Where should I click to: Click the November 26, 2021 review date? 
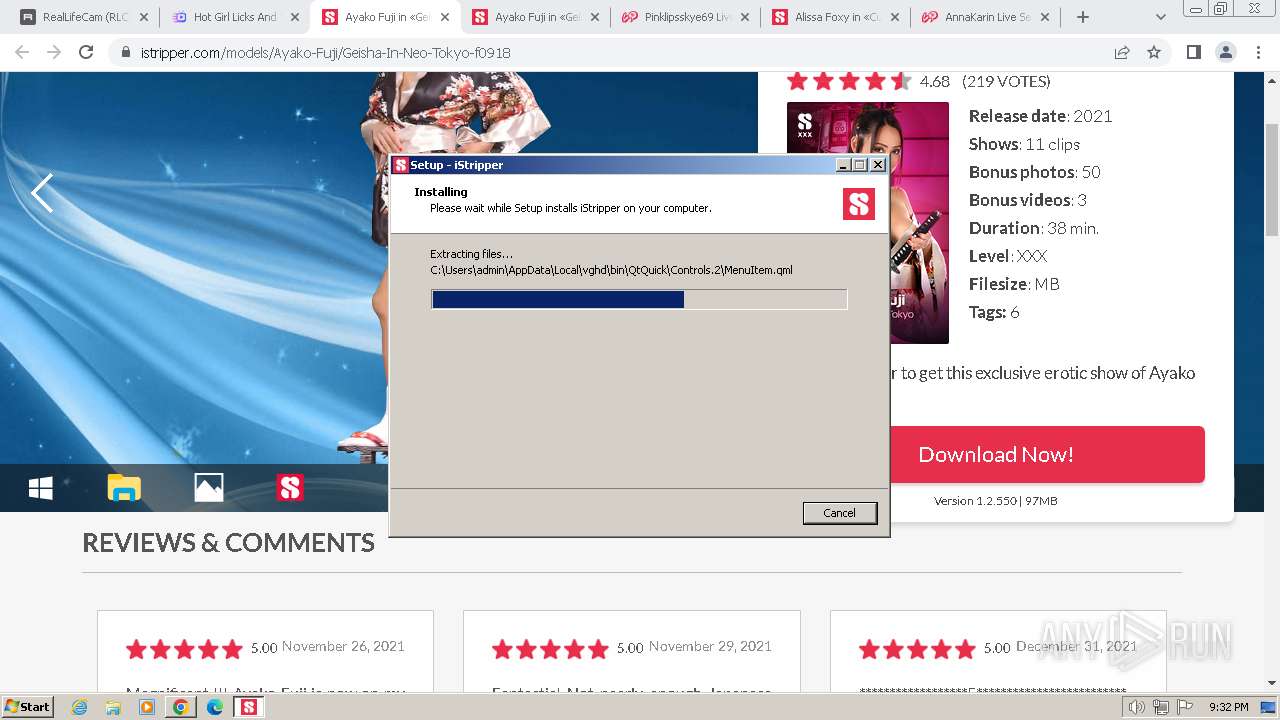tap(343, 646)
